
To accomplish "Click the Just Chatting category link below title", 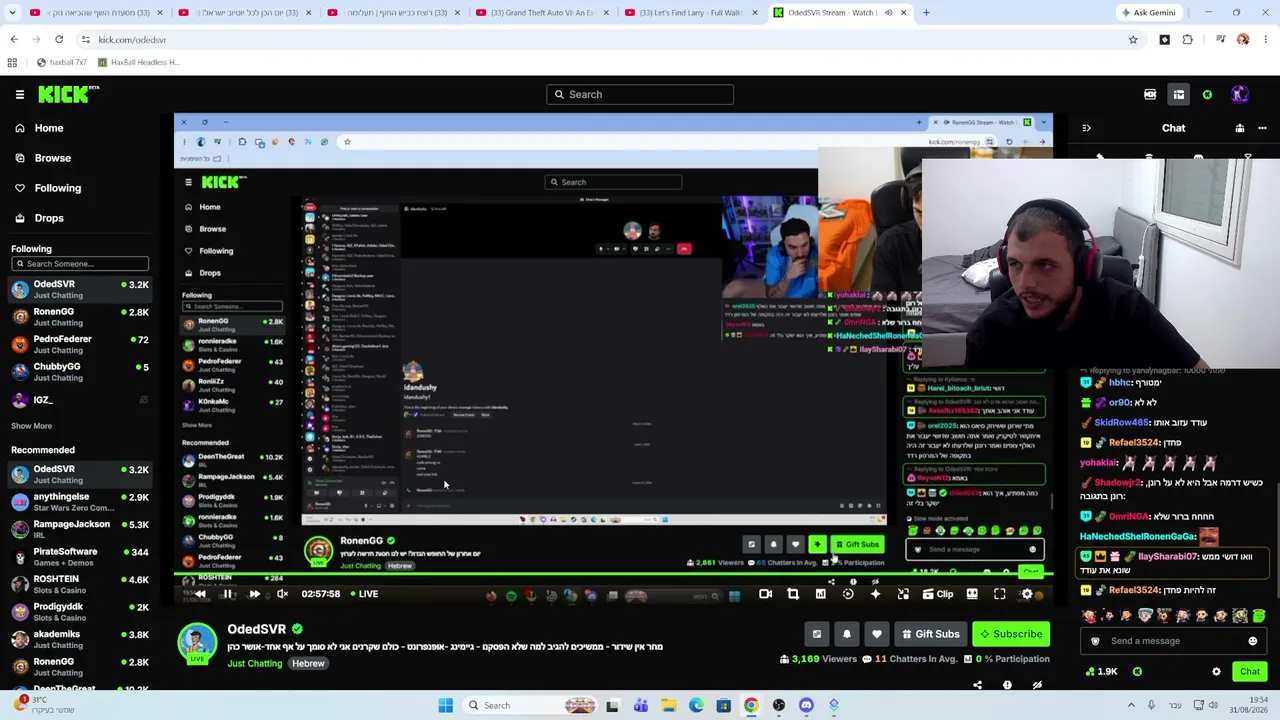I will (254, 664).
